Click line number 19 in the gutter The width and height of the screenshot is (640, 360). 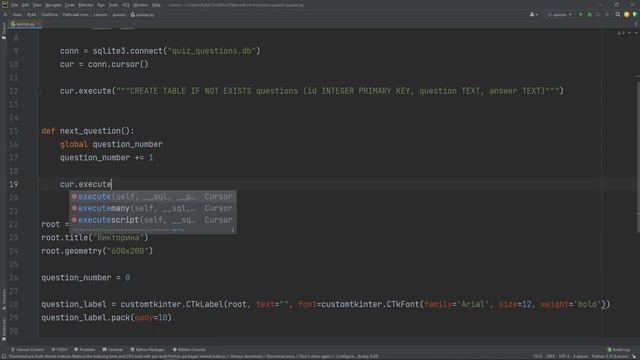(x=13, y=184)
